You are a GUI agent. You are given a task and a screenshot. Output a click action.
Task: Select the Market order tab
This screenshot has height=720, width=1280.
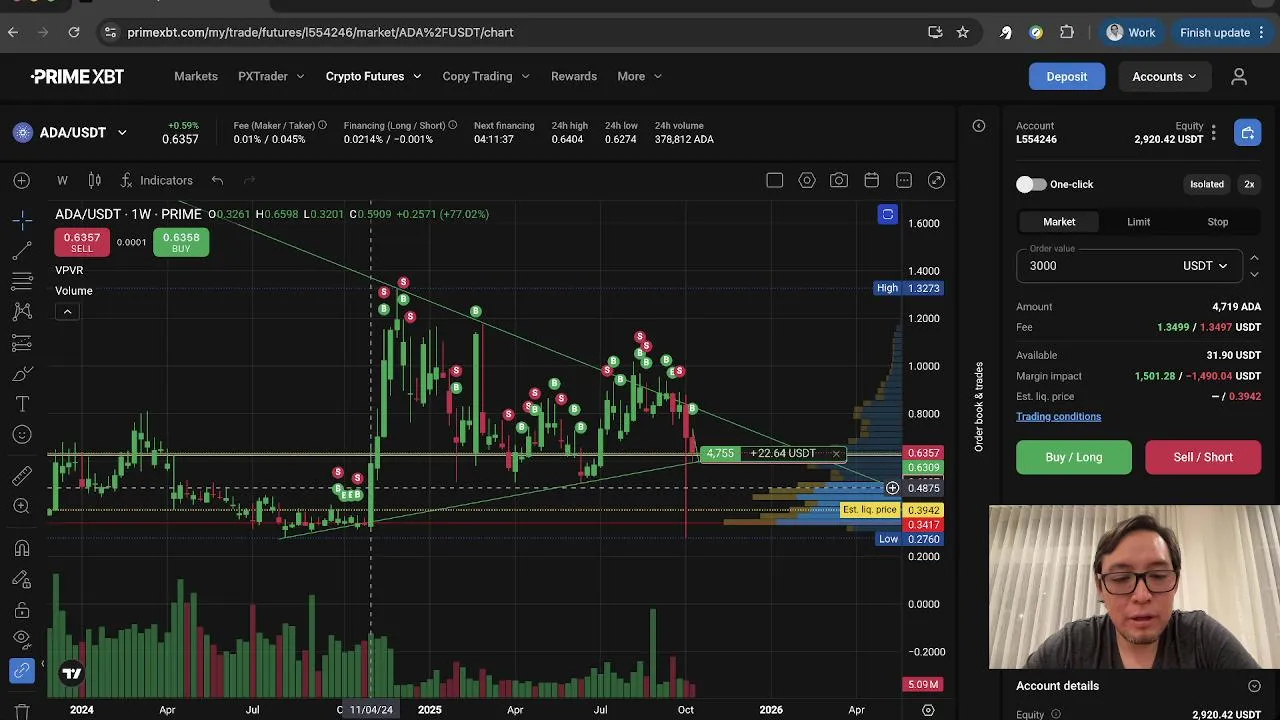click(1059, 222)
